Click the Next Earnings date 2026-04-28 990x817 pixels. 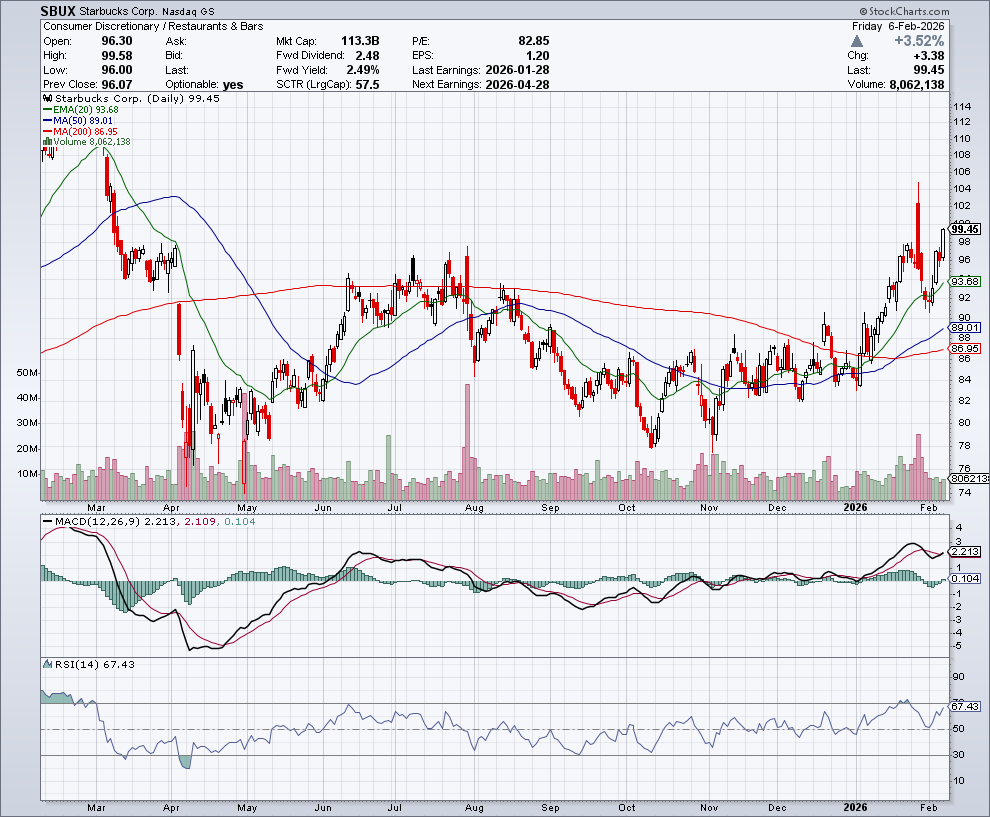[x=518, y=85]
